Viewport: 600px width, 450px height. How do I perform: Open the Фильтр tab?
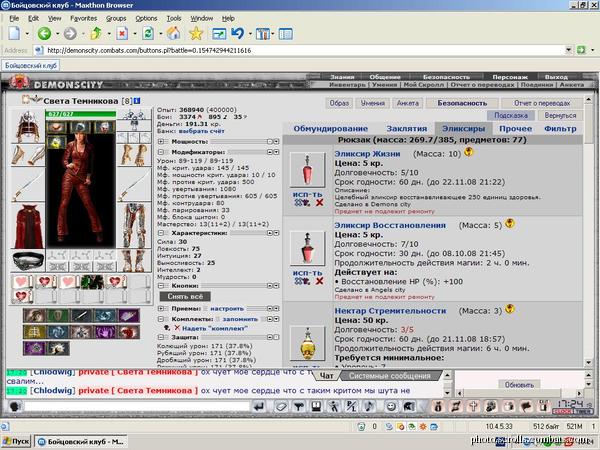pyautogui.click(x=560, y=129)
